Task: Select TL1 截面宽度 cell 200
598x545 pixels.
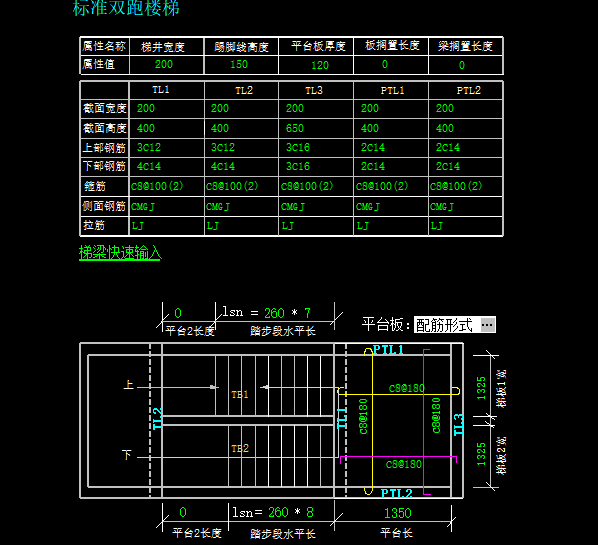Action: click(x=146, y=108)
